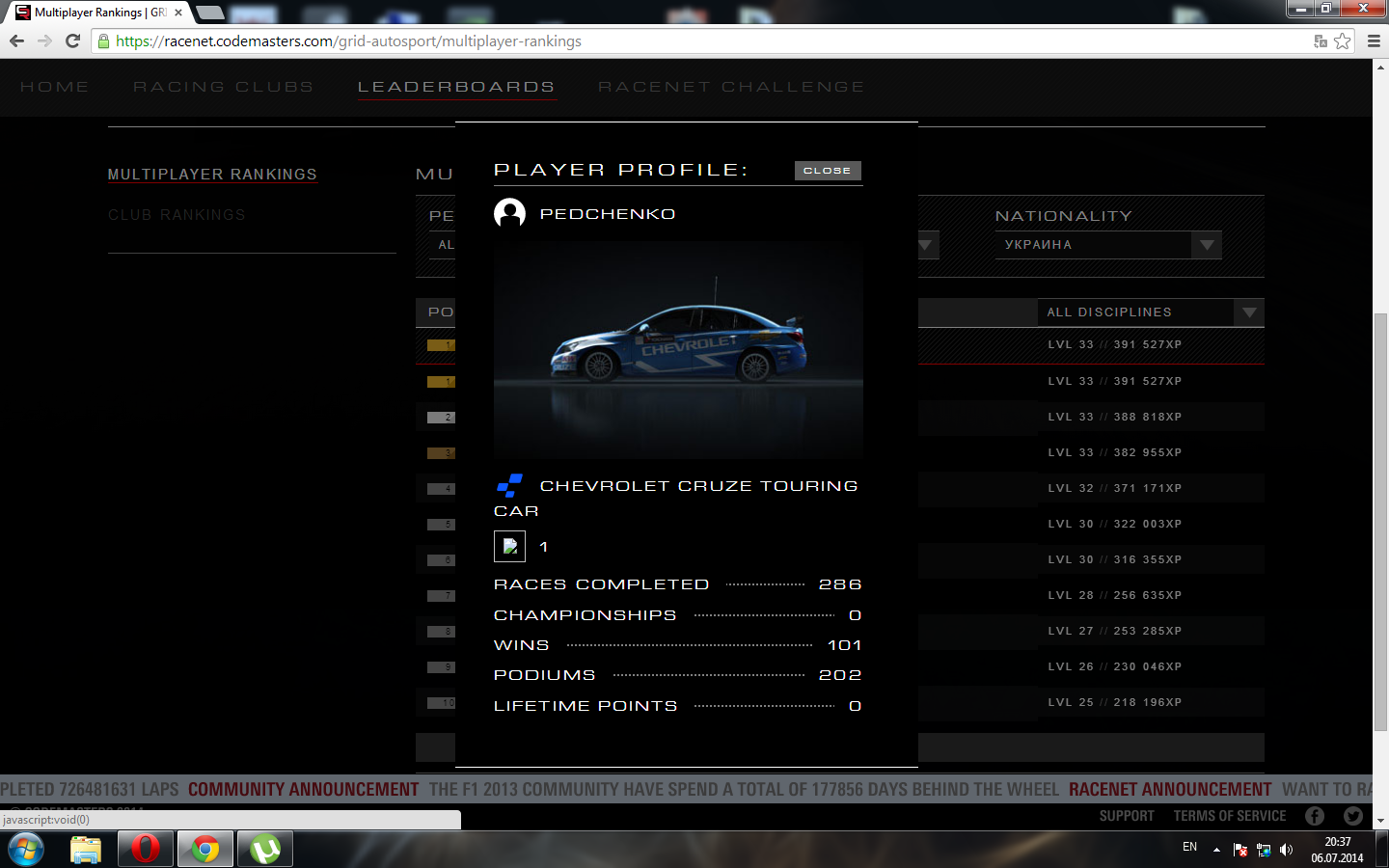Open the Leaderboards menu item
Image resolution: width=1389 pixels, height=868 pixels.
[x=456, y=87]
